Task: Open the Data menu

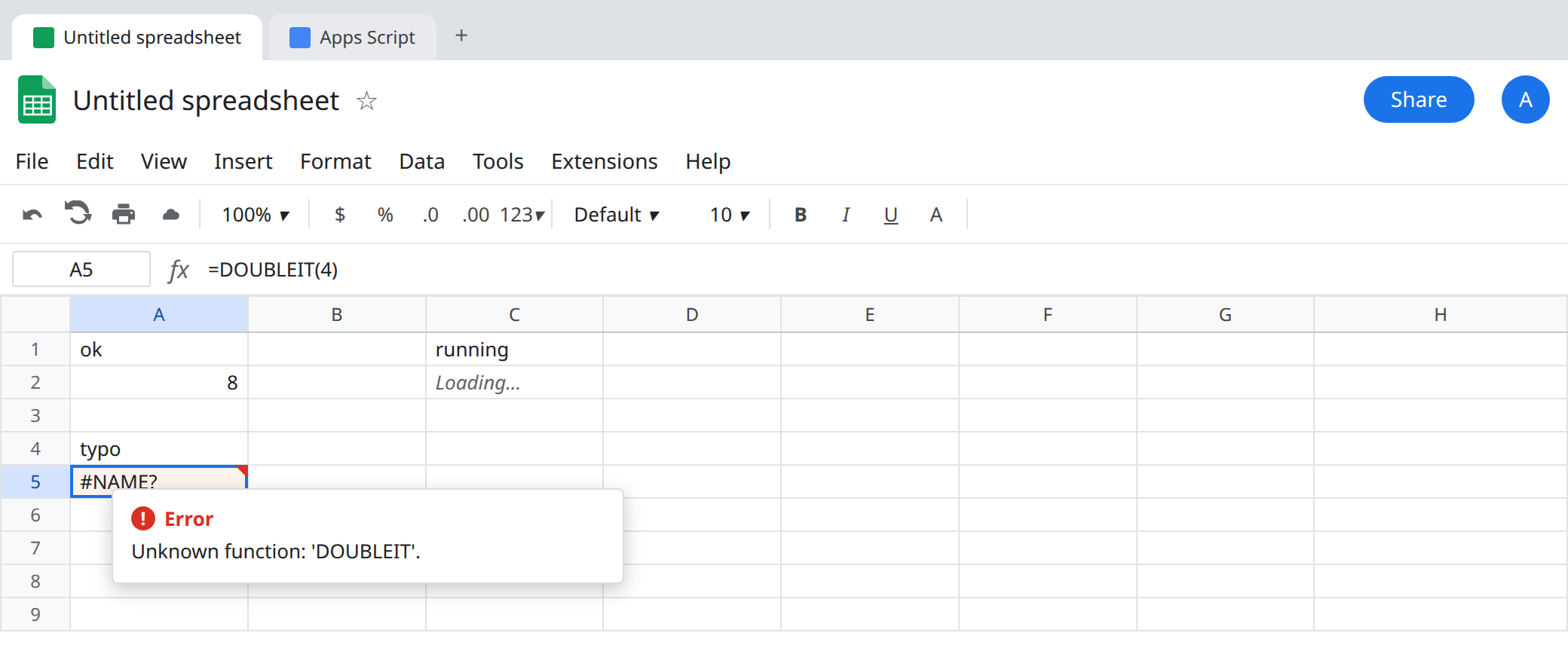Action: 422,161
